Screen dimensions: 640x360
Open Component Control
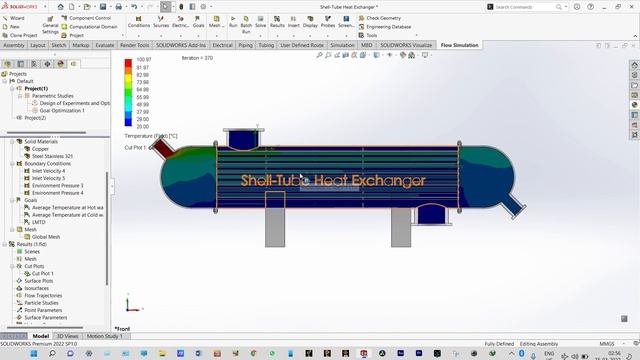pos(86,18)
